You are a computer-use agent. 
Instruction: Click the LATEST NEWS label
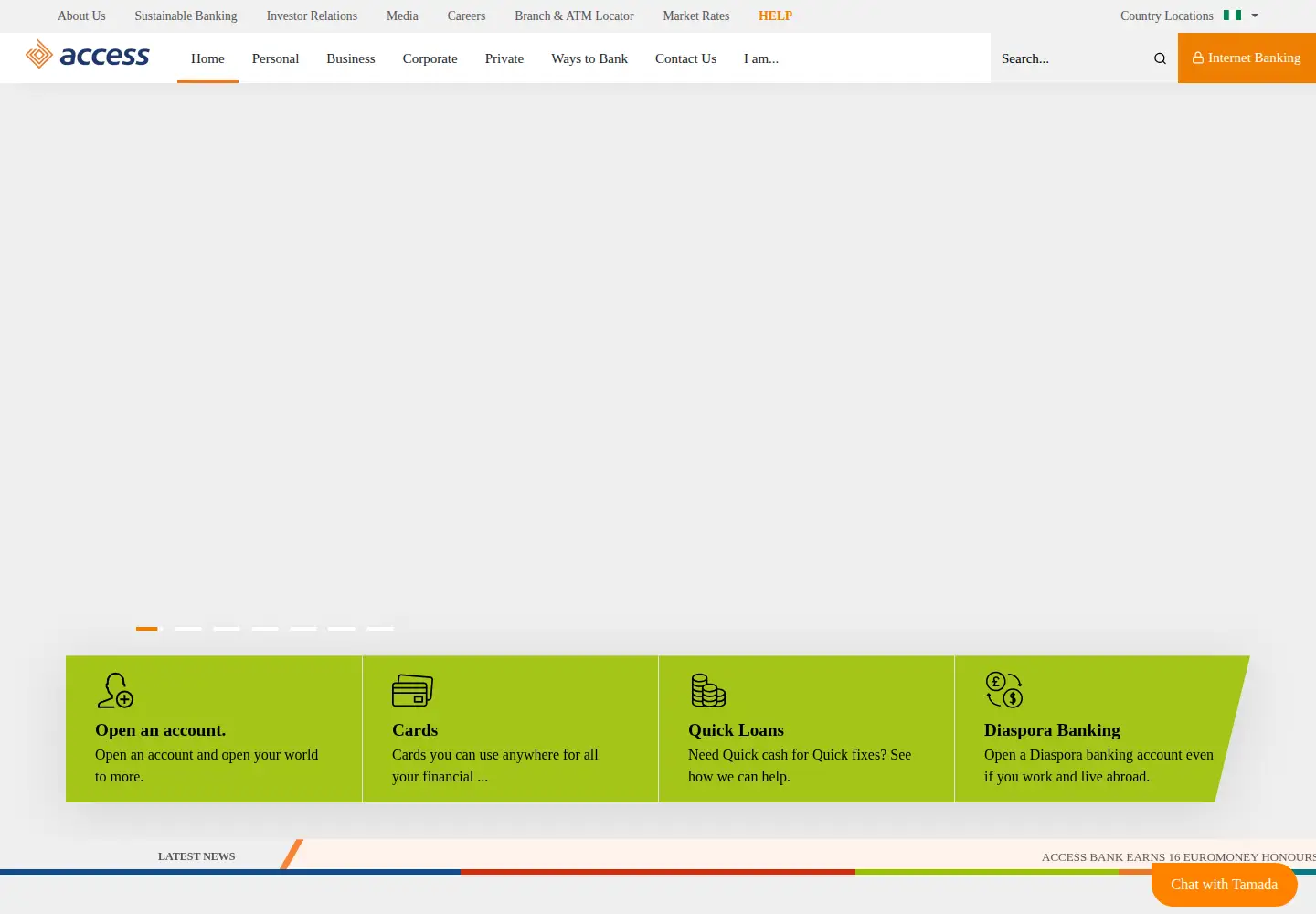pyautogui.click(x=196, y=856)
